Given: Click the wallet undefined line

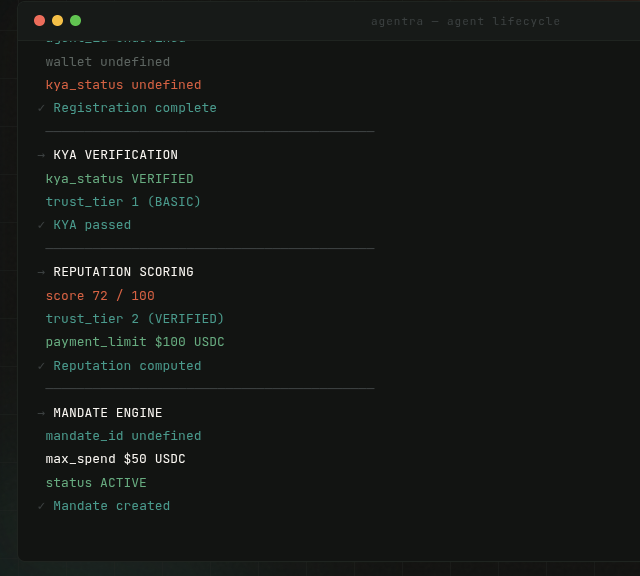Looking at the screenshot, I should pyautogui.click(x=108, y=62).
